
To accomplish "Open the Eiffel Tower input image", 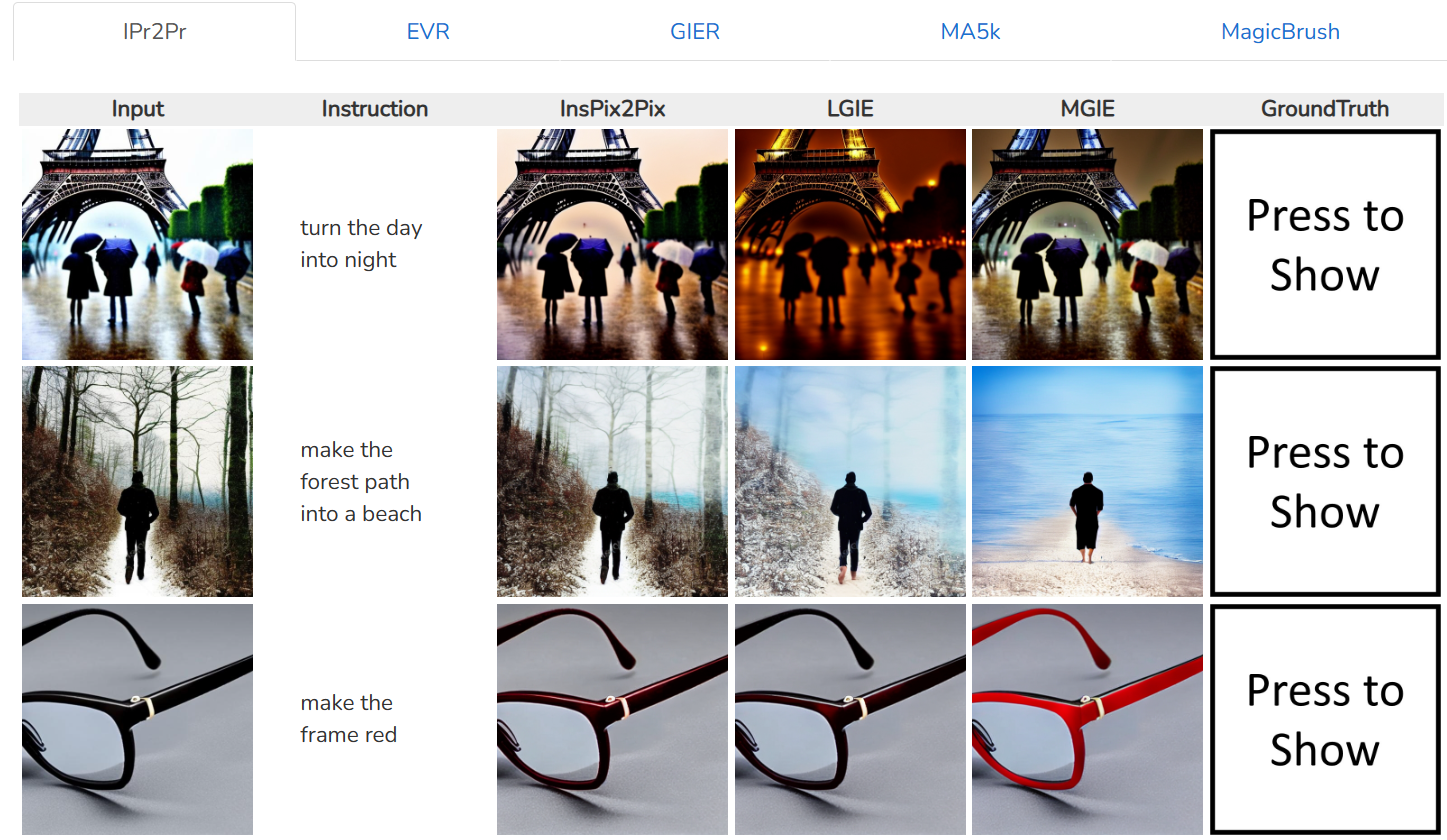I will (x=137, y=244).
